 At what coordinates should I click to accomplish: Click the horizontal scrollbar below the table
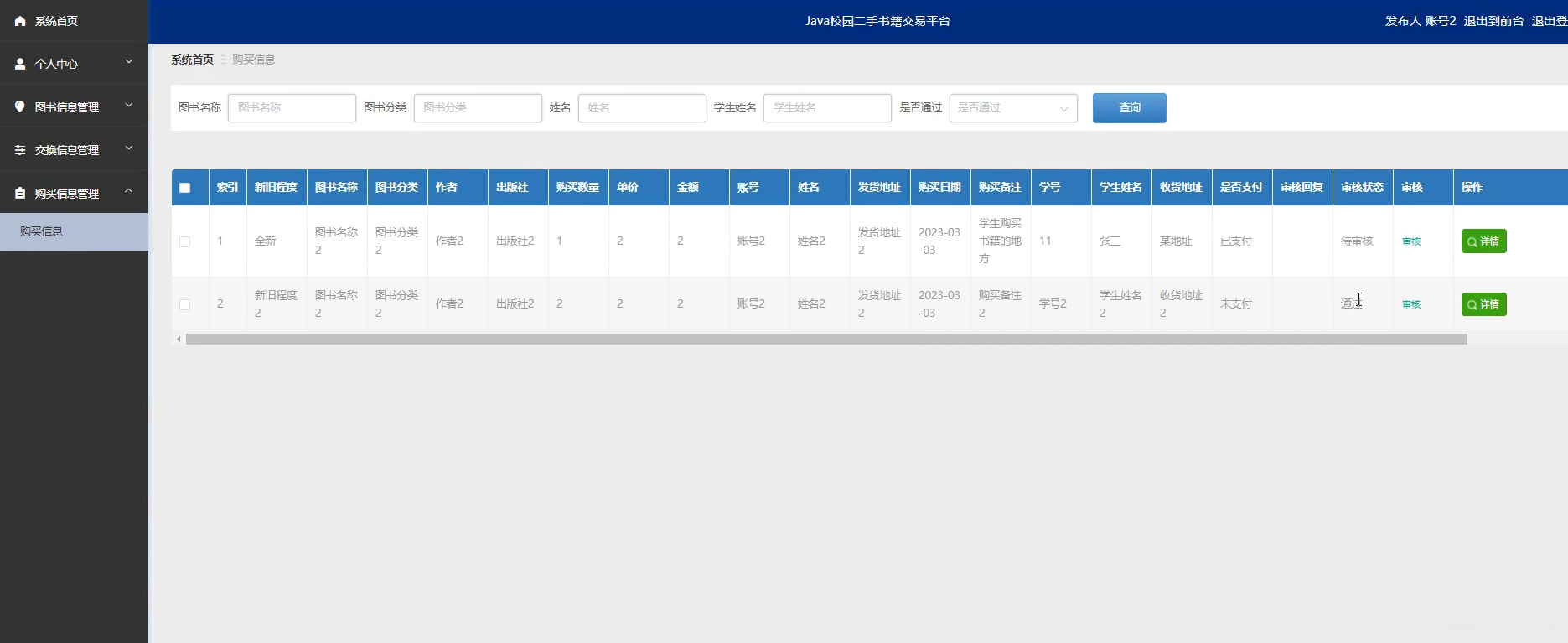point(826,340)
